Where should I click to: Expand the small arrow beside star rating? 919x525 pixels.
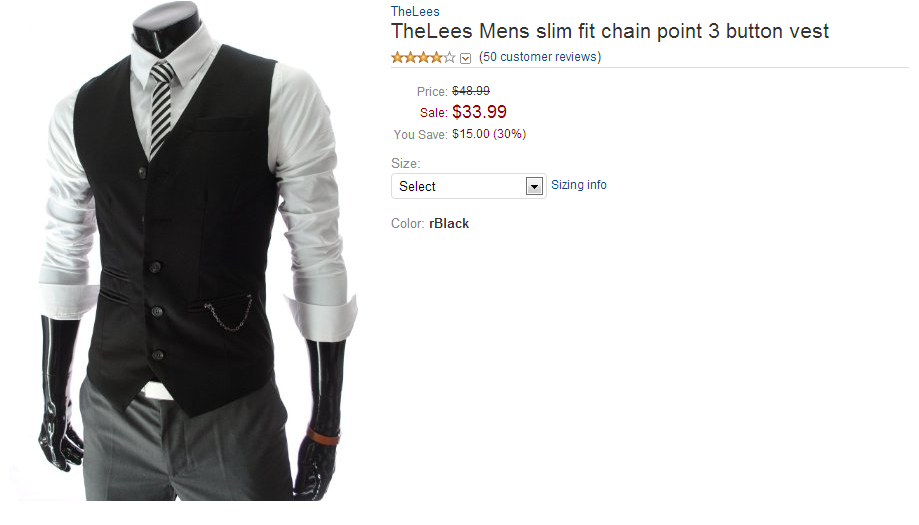click(x=465, y=58)
